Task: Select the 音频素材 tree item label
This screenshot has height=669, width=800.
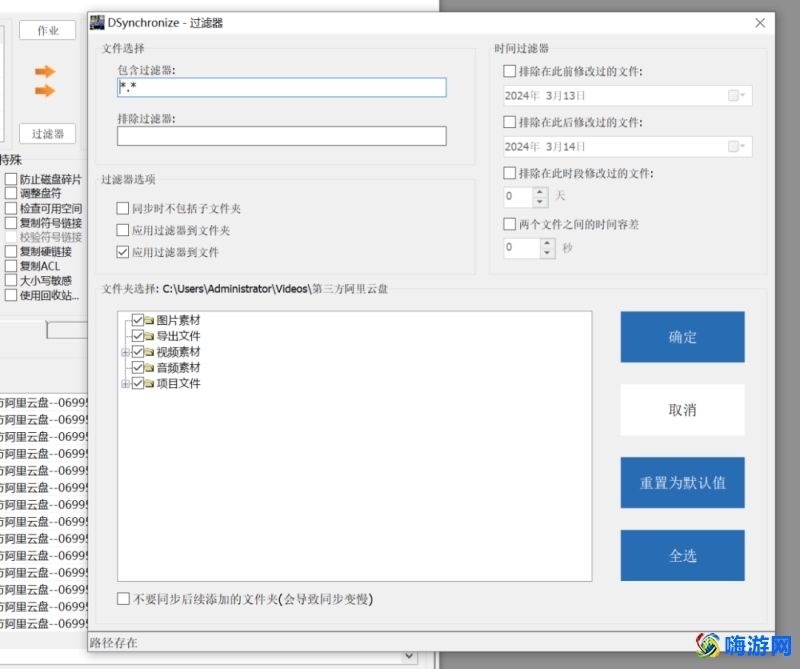Action: 178,368
